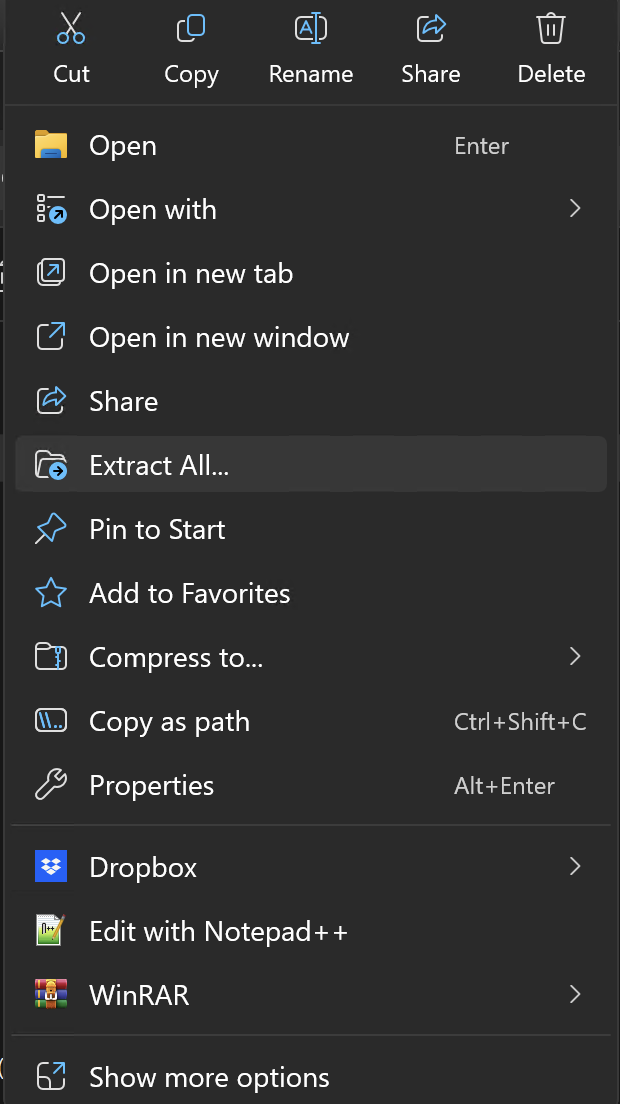Click the Rename icon in top bar
This screenshot has height=1104, width=620.
coord(310,28)
